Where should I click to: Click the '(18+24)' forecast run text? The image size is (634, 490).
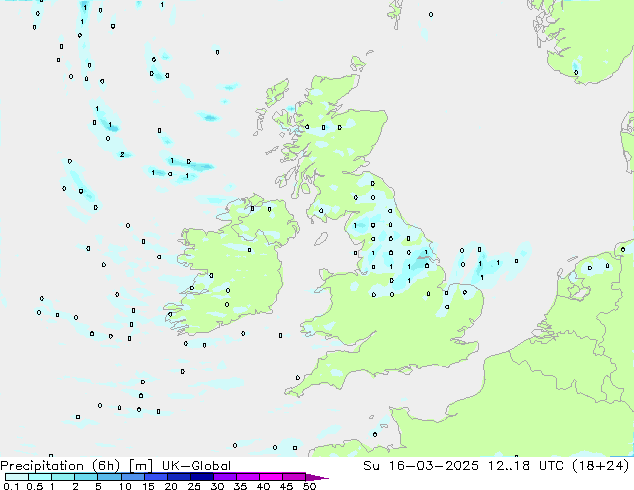pyautogui.click(x=601, y=466)
